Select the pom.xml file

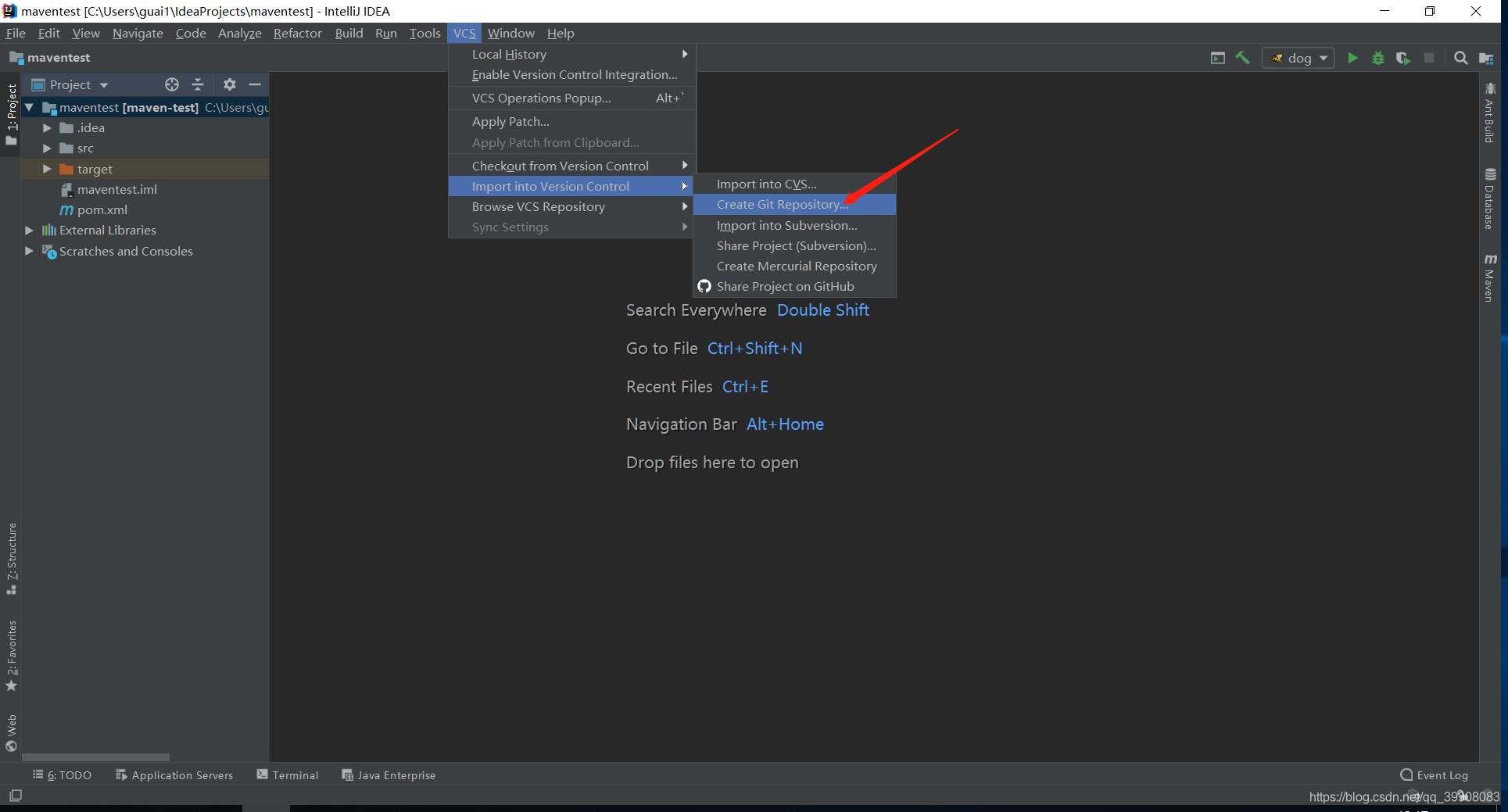[102, 209]
